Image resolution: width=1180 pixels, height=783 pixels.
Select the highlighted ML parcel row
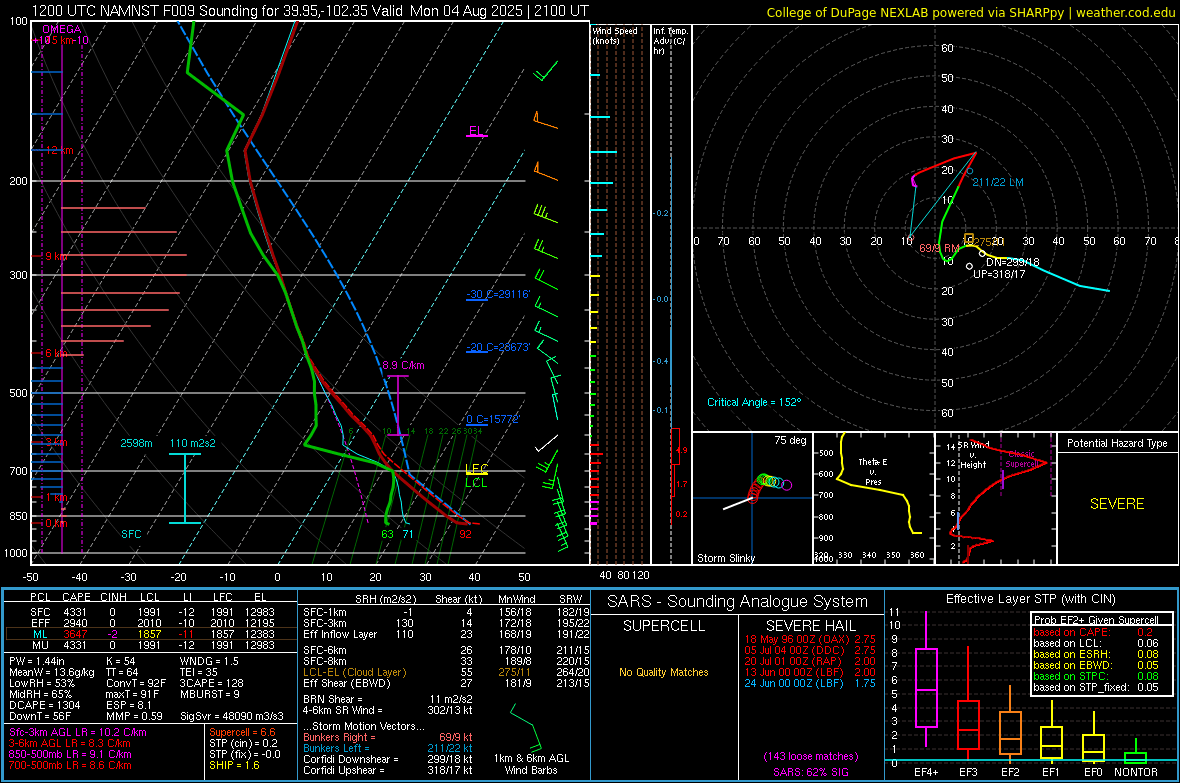151,634
